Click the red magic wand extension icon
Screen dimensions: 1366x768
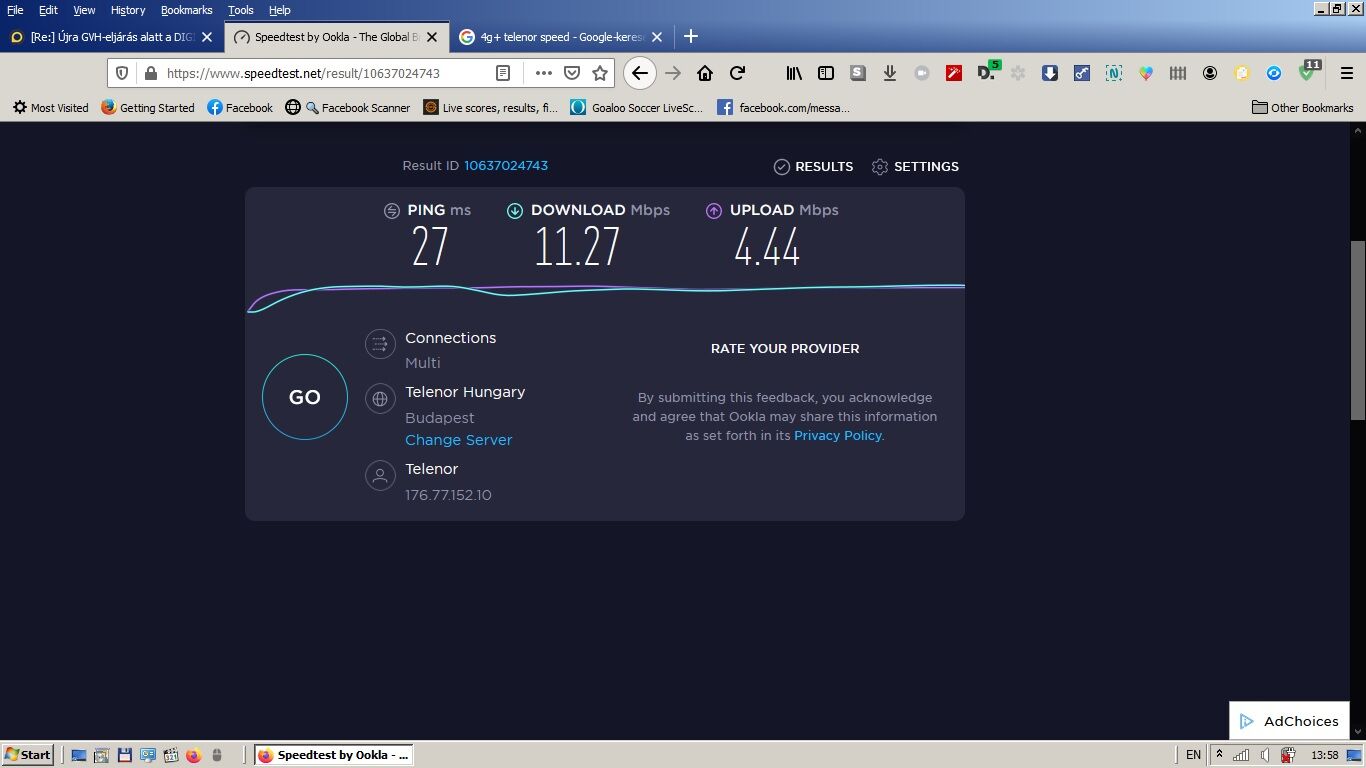954,73
